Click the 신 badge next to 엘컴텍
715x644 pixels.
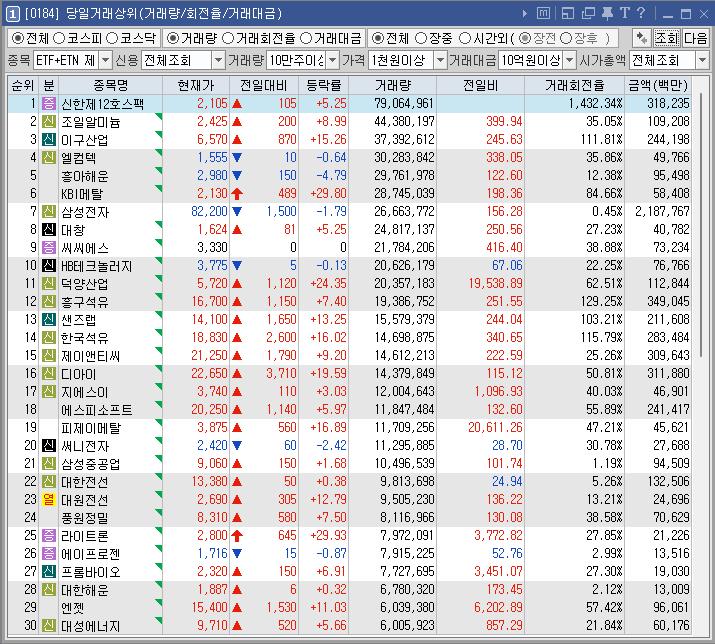point(49,157)
